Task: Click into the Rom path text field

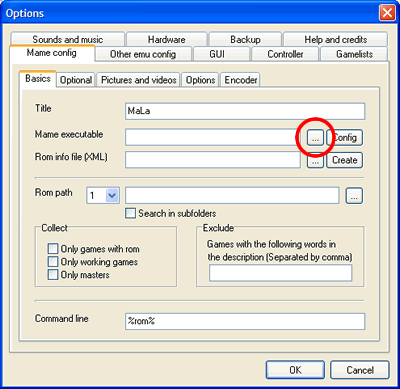Action: [x=232, y=196]
